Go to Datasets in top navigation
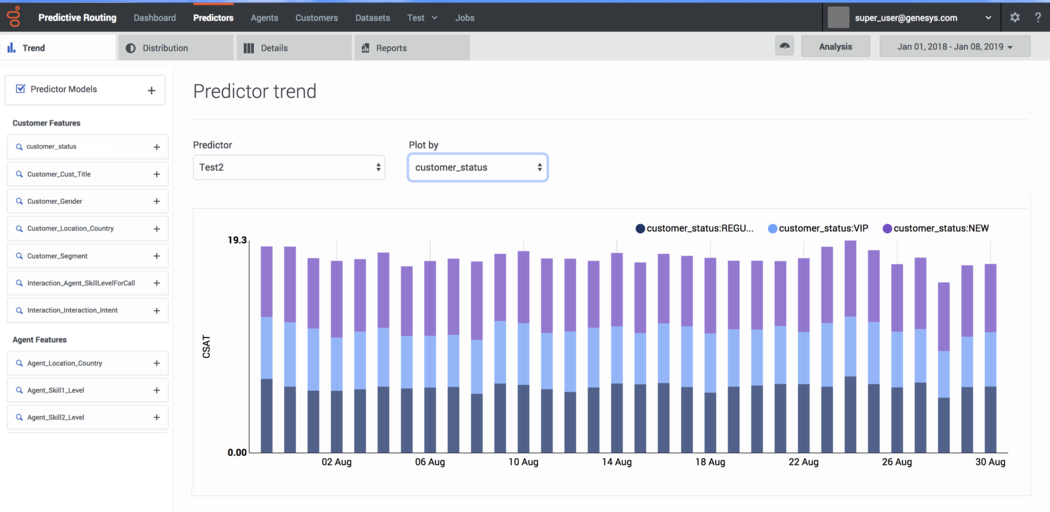The image size is (1050, 512). click(373, 18)
